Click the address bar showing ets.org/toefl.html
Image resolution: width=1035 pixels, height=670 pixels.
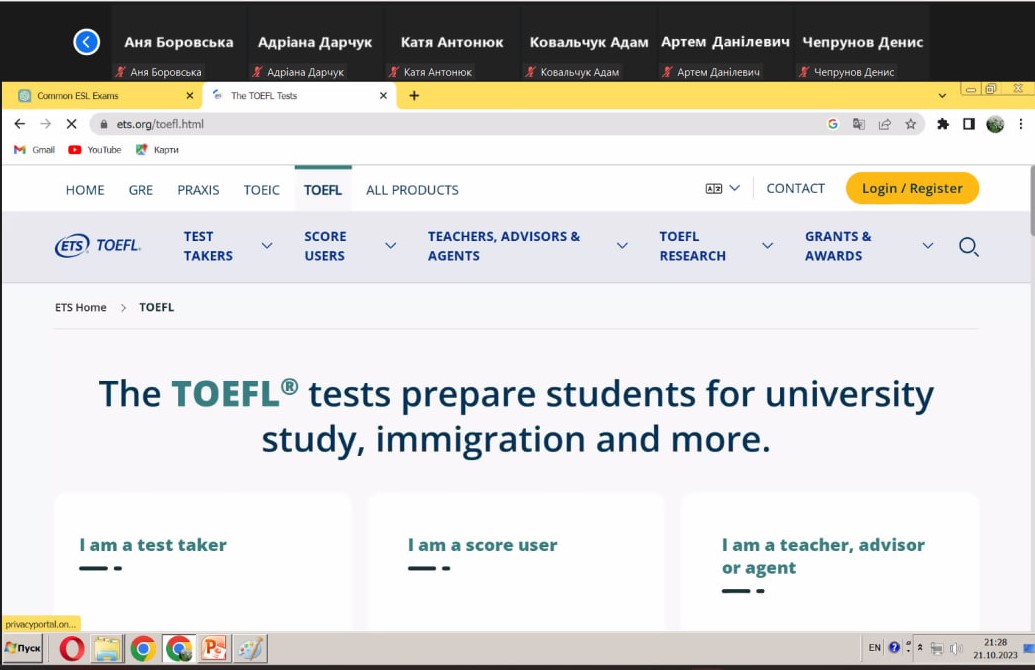(x=450, y=124)
